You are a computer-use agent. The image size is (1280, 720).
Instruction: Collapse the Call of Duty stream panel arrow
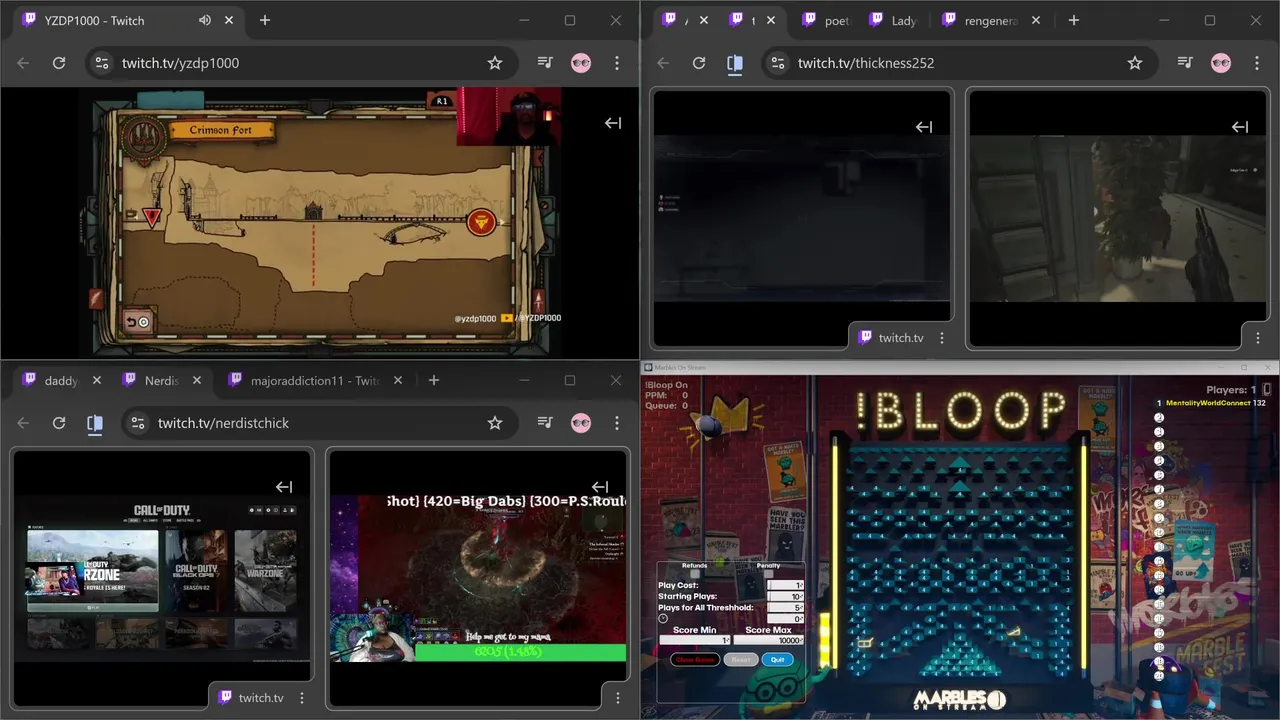click(x=284, y=487)
